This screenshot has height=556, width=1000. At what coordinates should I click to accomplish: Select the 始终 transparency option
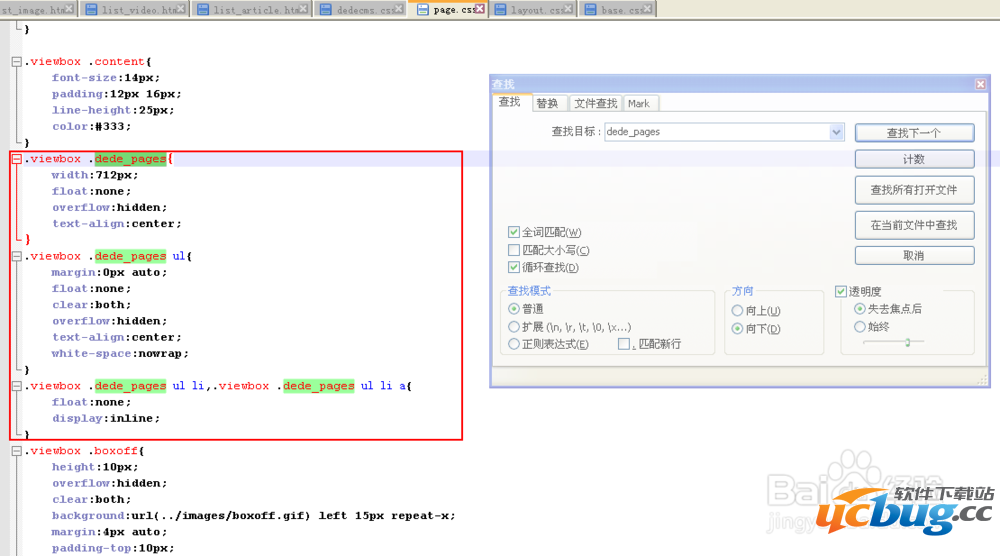(860, 326)
